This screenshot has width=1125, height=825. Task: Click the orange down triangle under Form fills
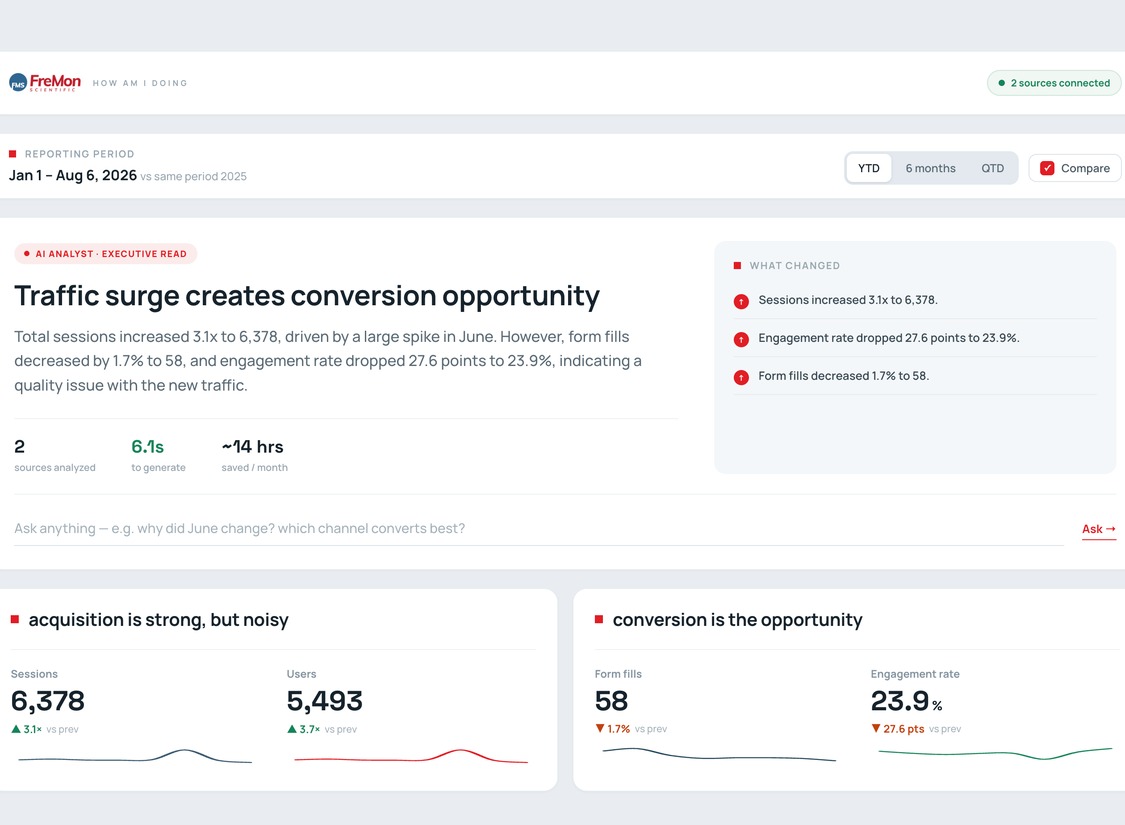[600, 729]
